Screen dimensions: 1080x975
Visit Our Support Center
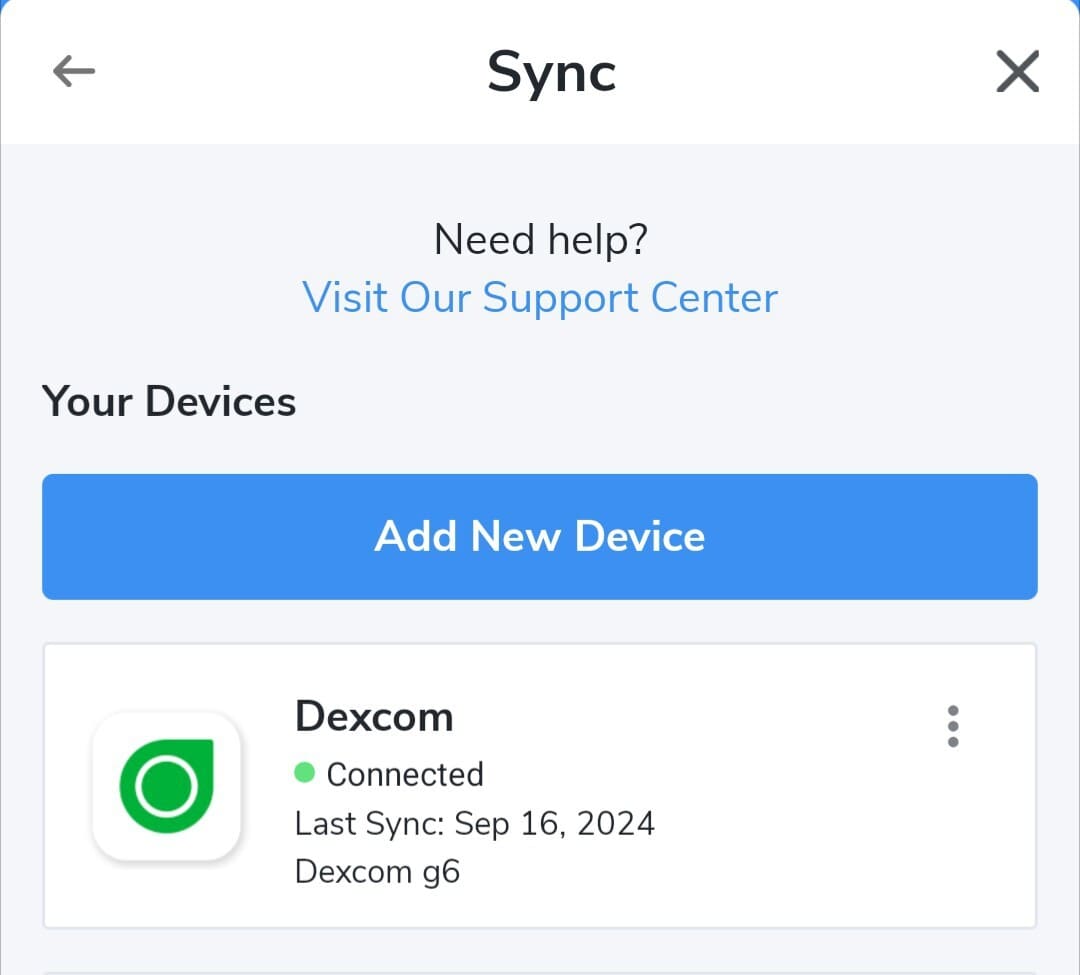(x=539, y=297)
